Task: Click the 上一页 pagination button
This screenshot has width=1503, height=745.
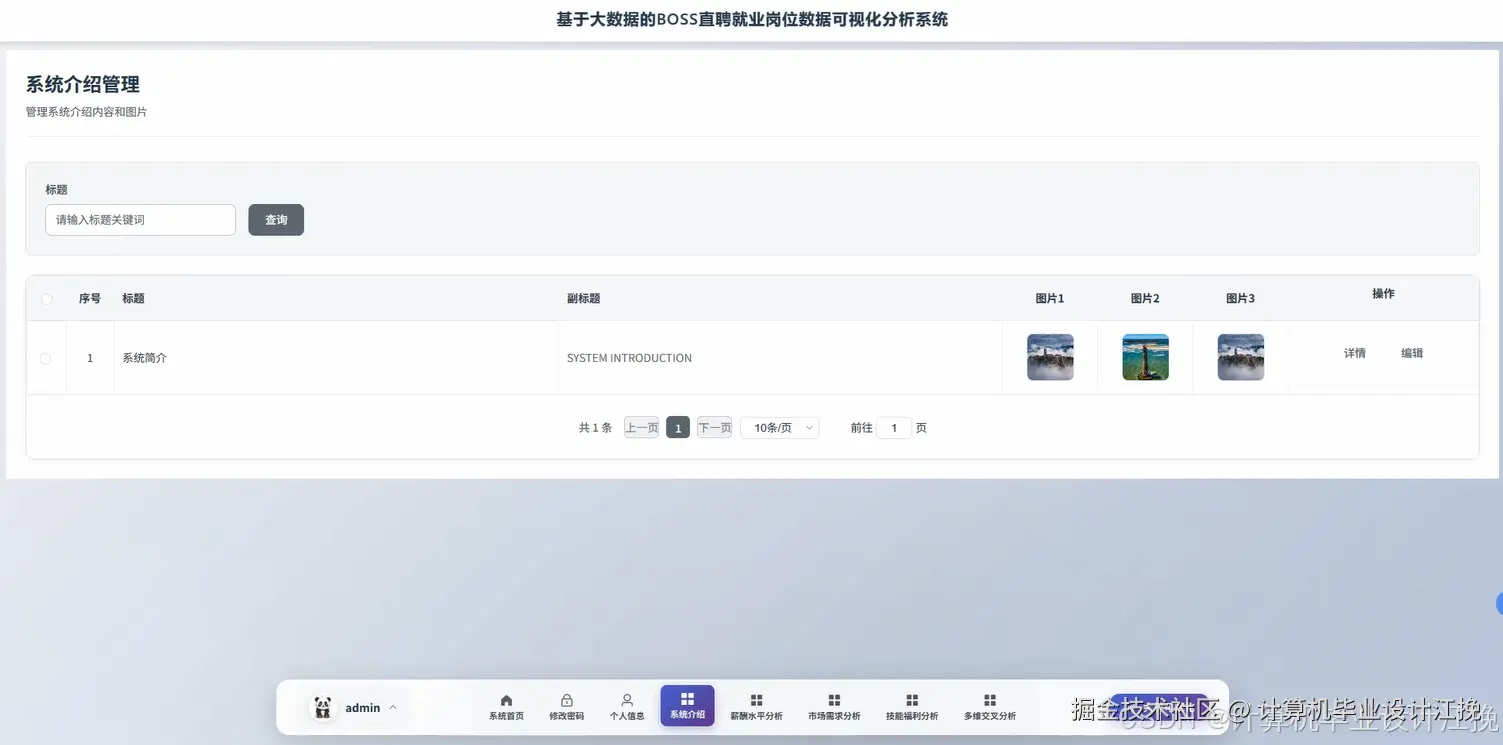Action: 641,428
